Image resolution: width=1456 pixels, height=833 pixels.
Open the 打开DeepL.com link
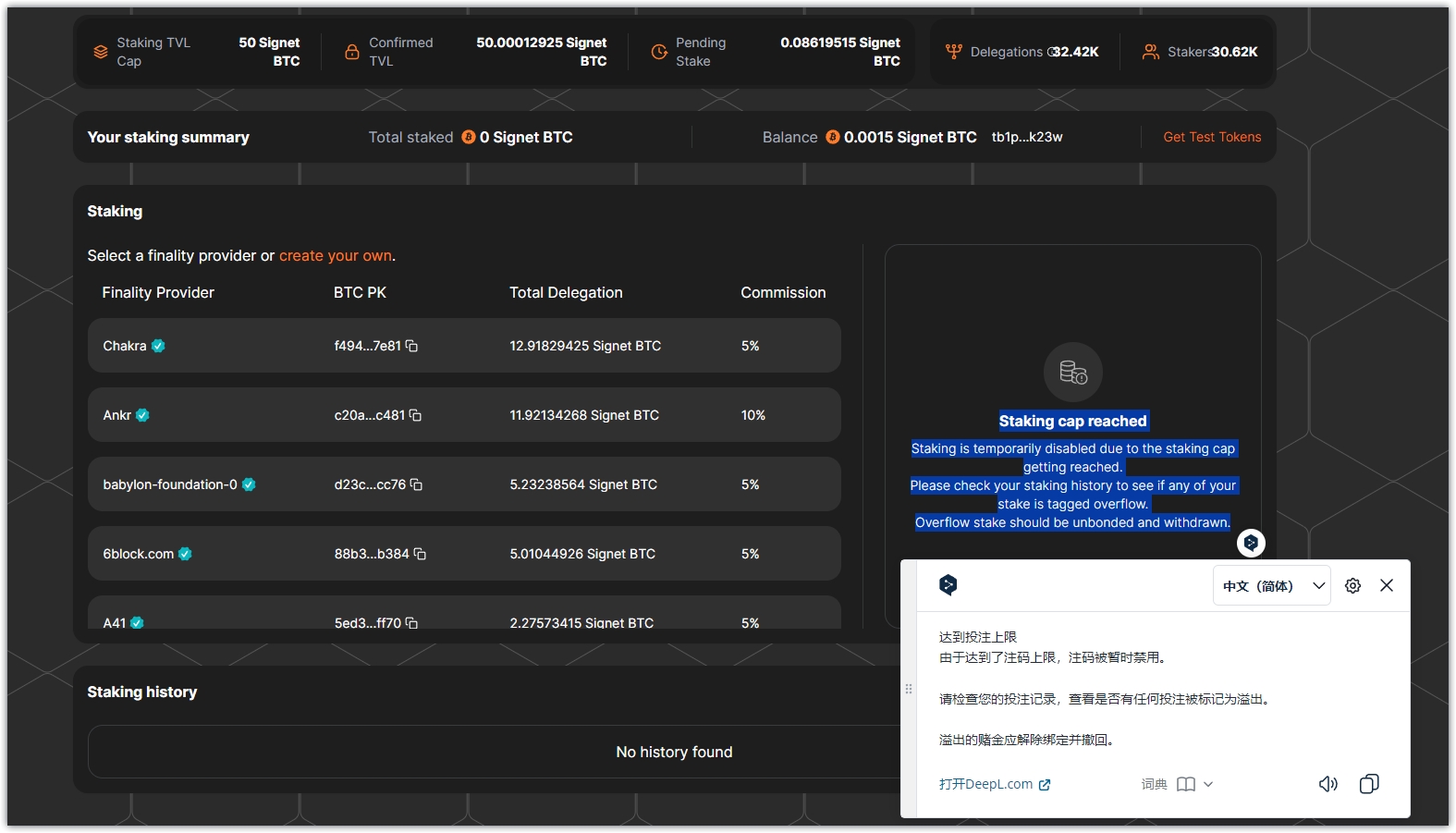(x=995, y=784)
